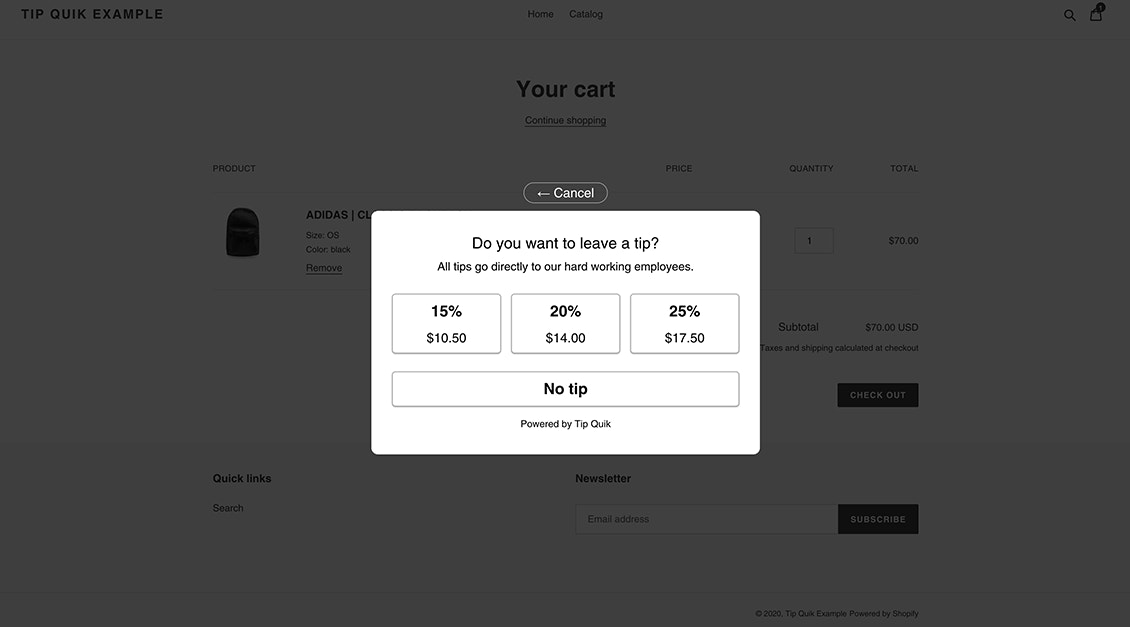Remove the Adidas backpack from cart
The width and height of the screenshot is (1130, 627).
324,268
